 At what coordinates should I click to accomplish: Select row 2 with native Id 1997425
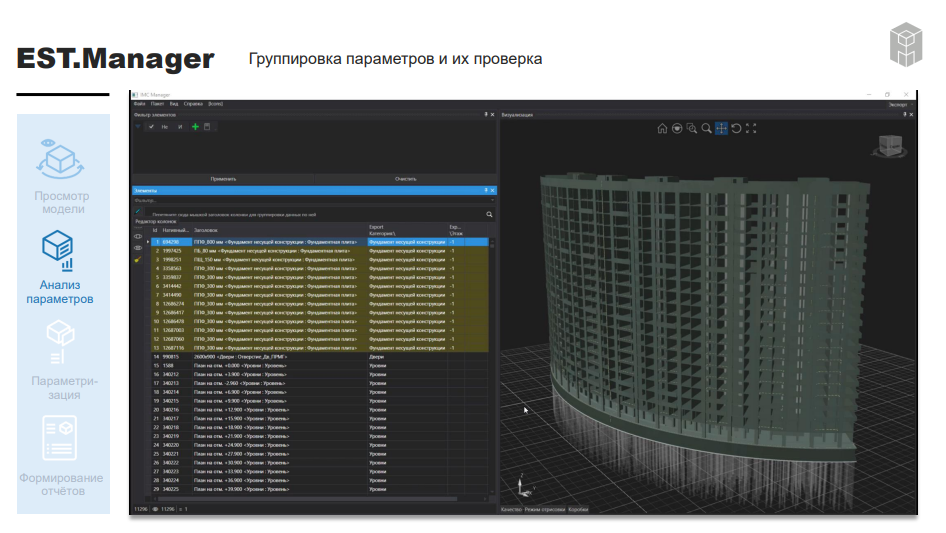(320, 251)
